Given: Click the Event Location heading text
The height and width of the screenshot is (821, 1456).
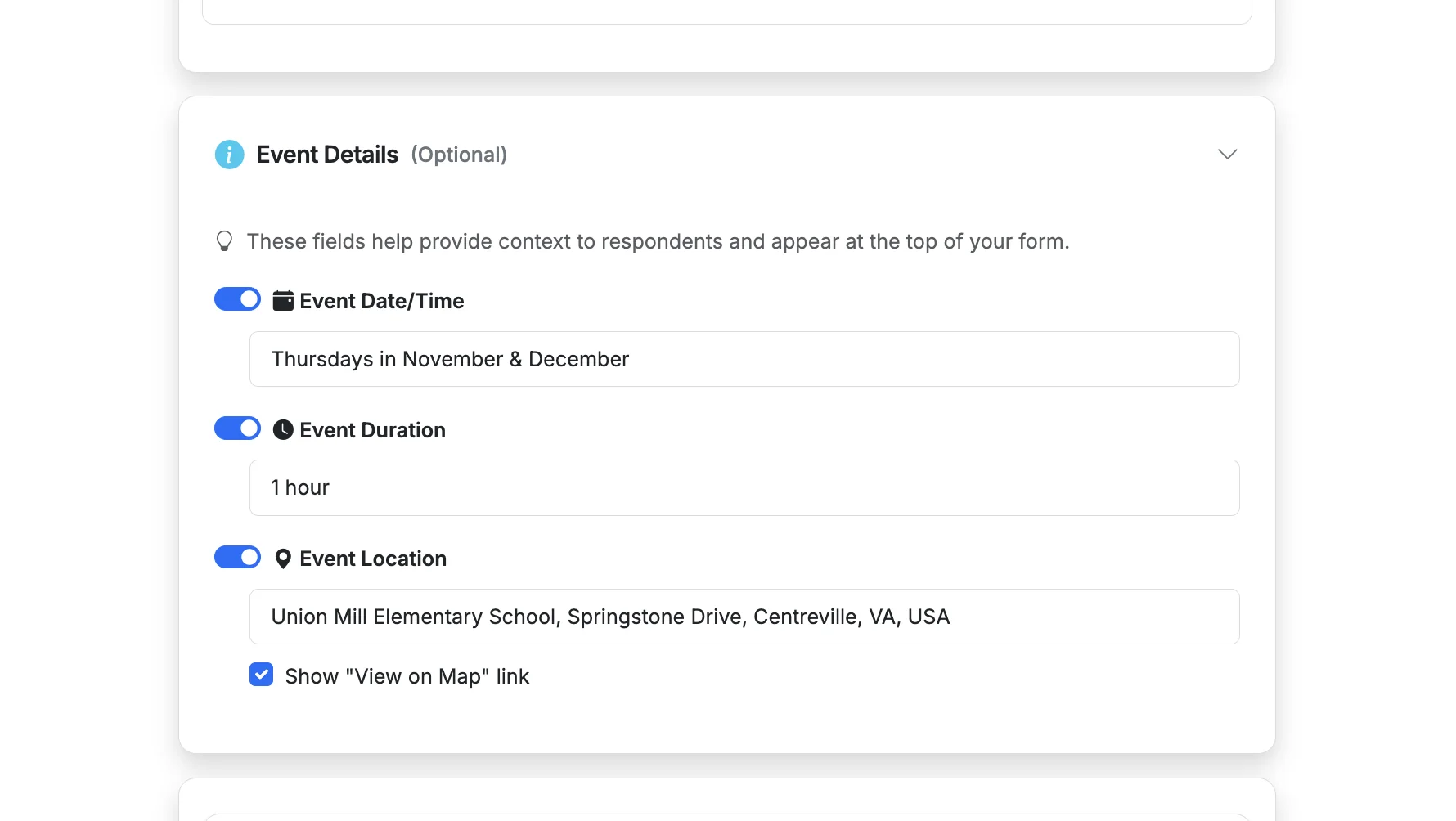Looking at the screenshot, I should point(372,558).
